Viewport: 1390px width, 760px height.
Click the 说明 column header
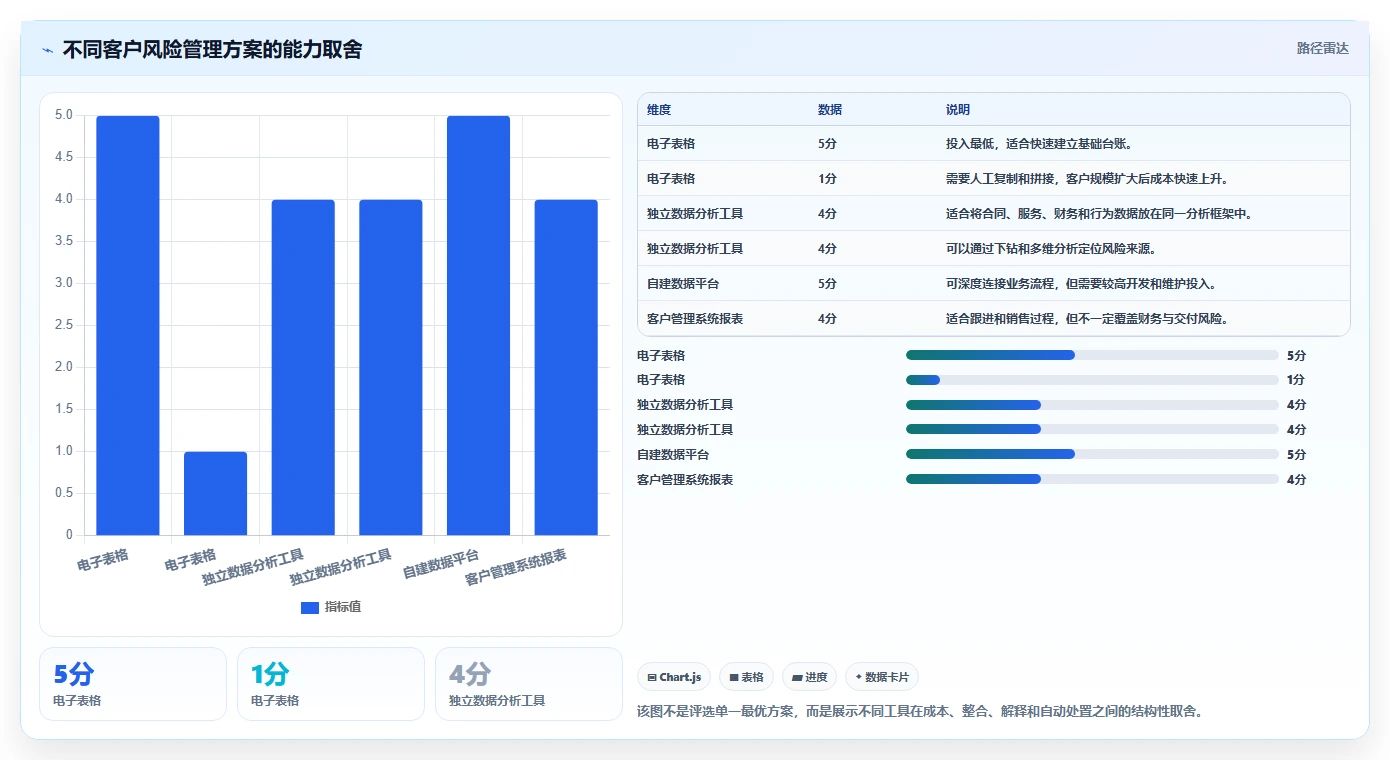pos(958,109)
